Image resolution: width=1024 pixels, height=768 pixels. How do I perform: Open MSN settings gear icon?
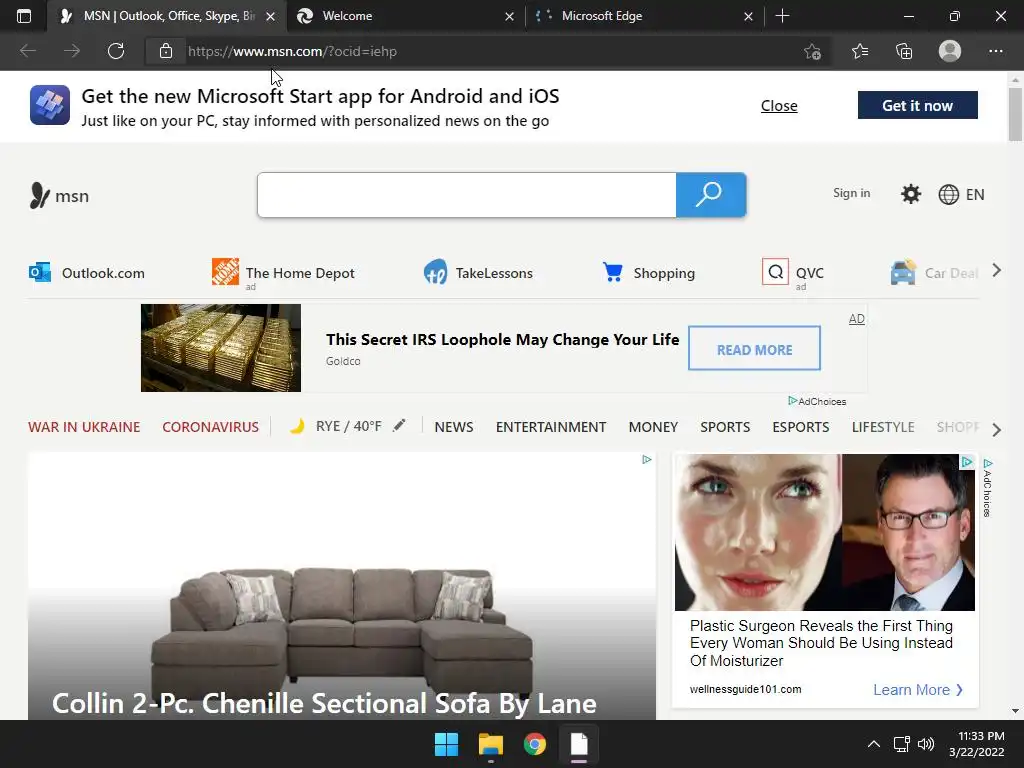coord(910,194)
